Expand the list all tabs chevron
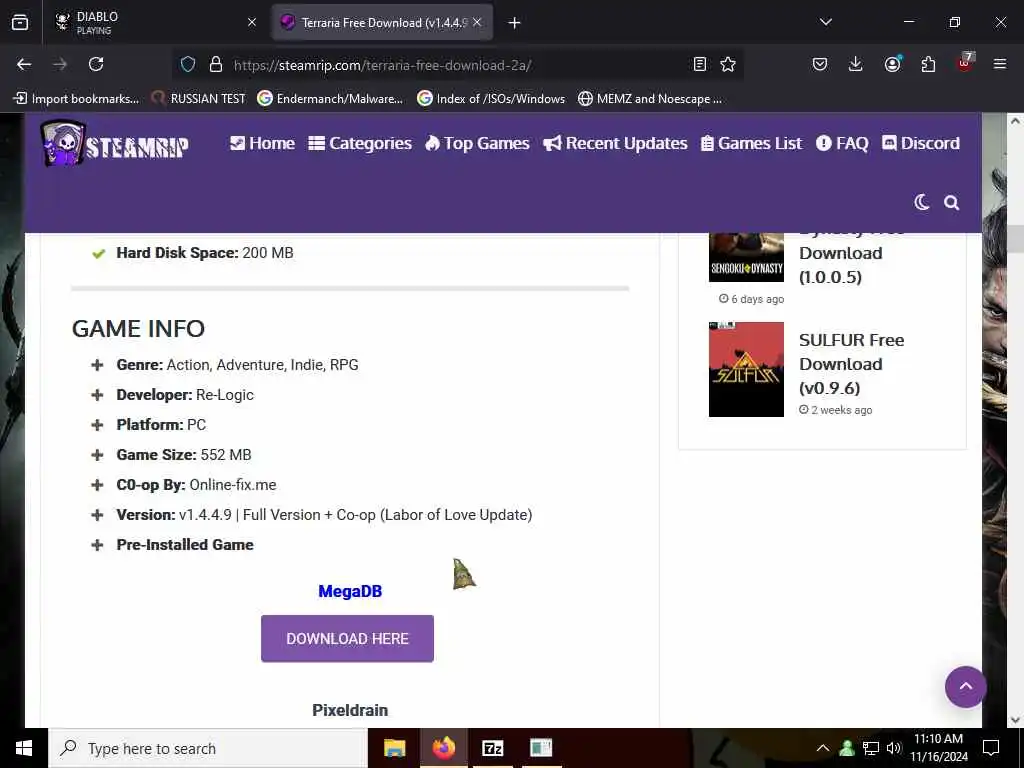1024x768 pixels. (825, 22)
